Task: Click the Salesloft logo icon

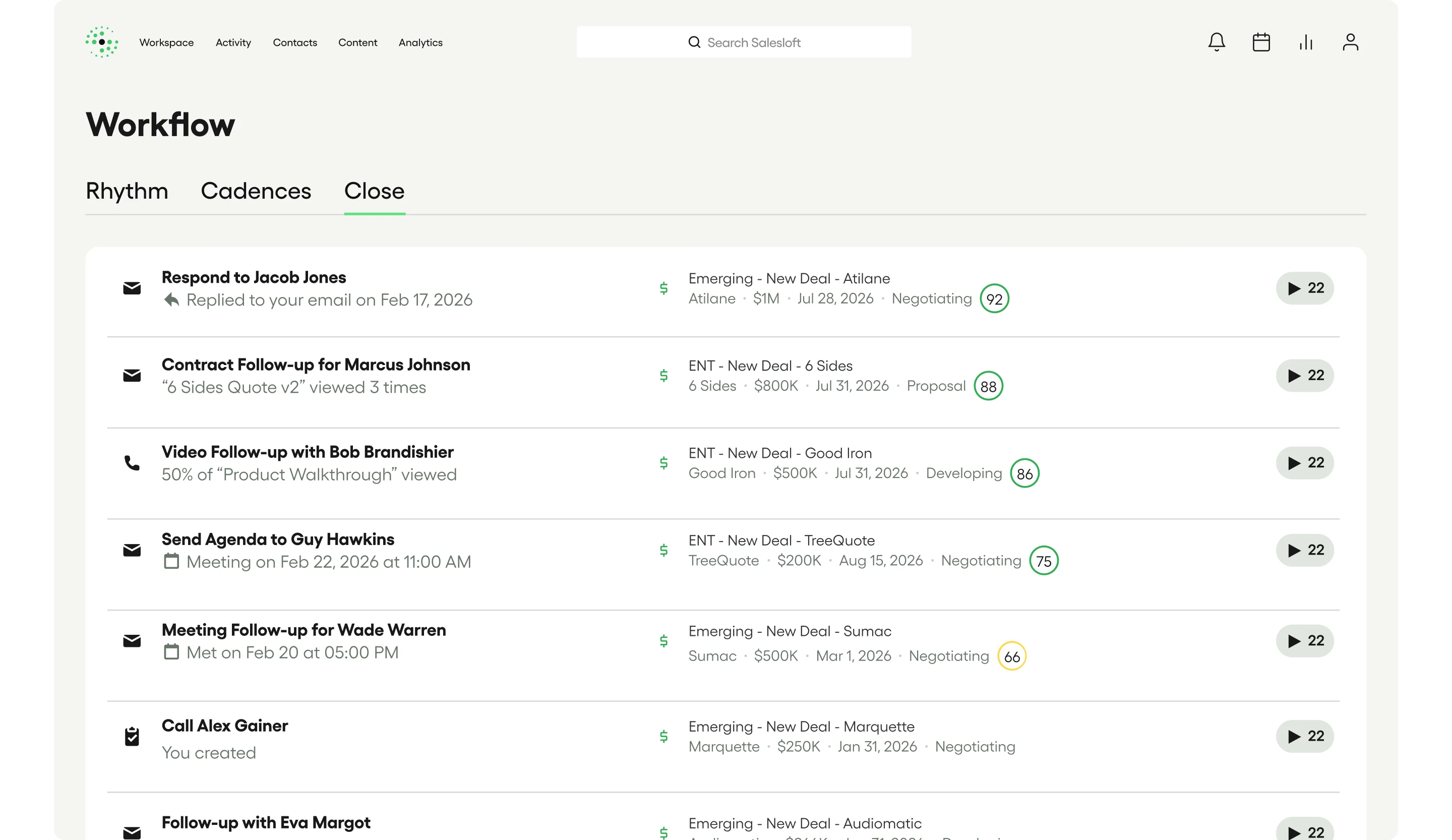Action: [102, 42]
